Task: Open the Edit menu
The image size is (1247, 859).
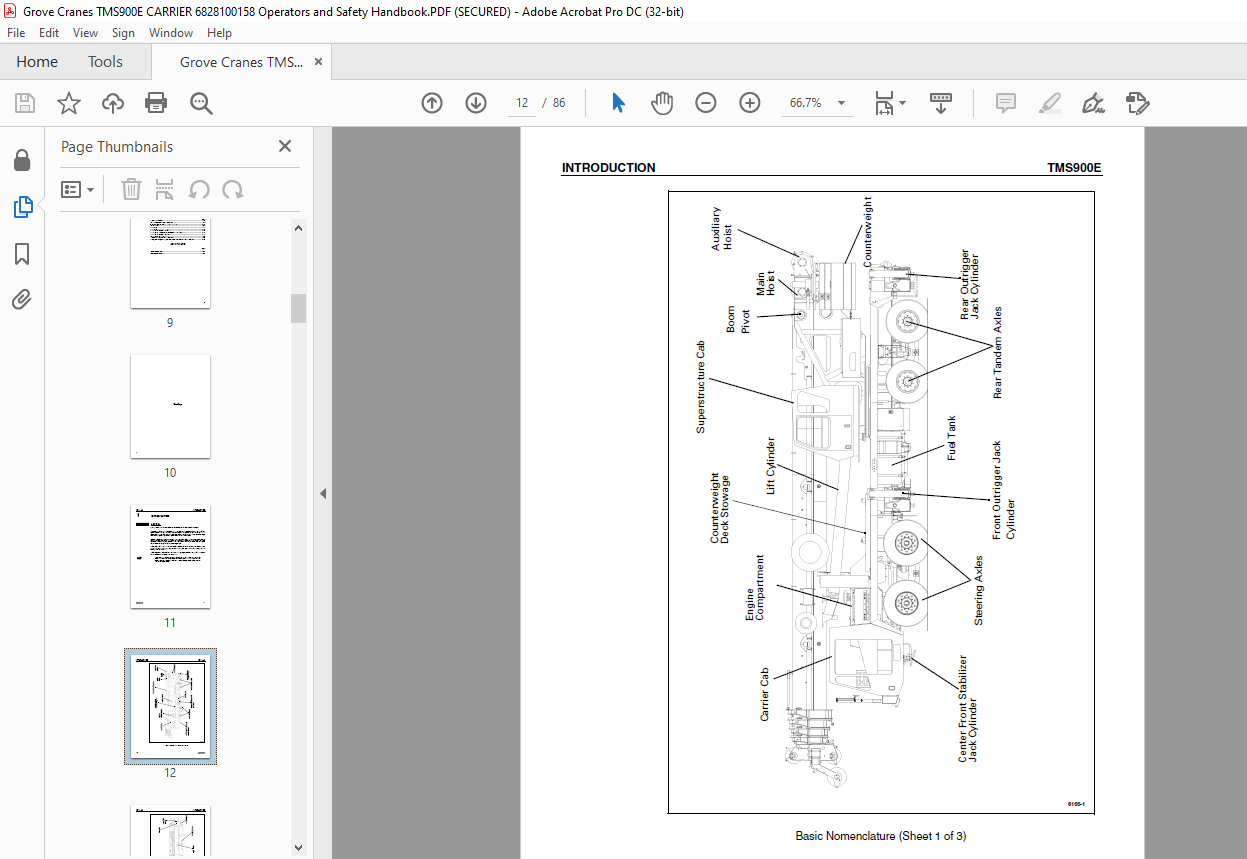Action: click(50, 33)
